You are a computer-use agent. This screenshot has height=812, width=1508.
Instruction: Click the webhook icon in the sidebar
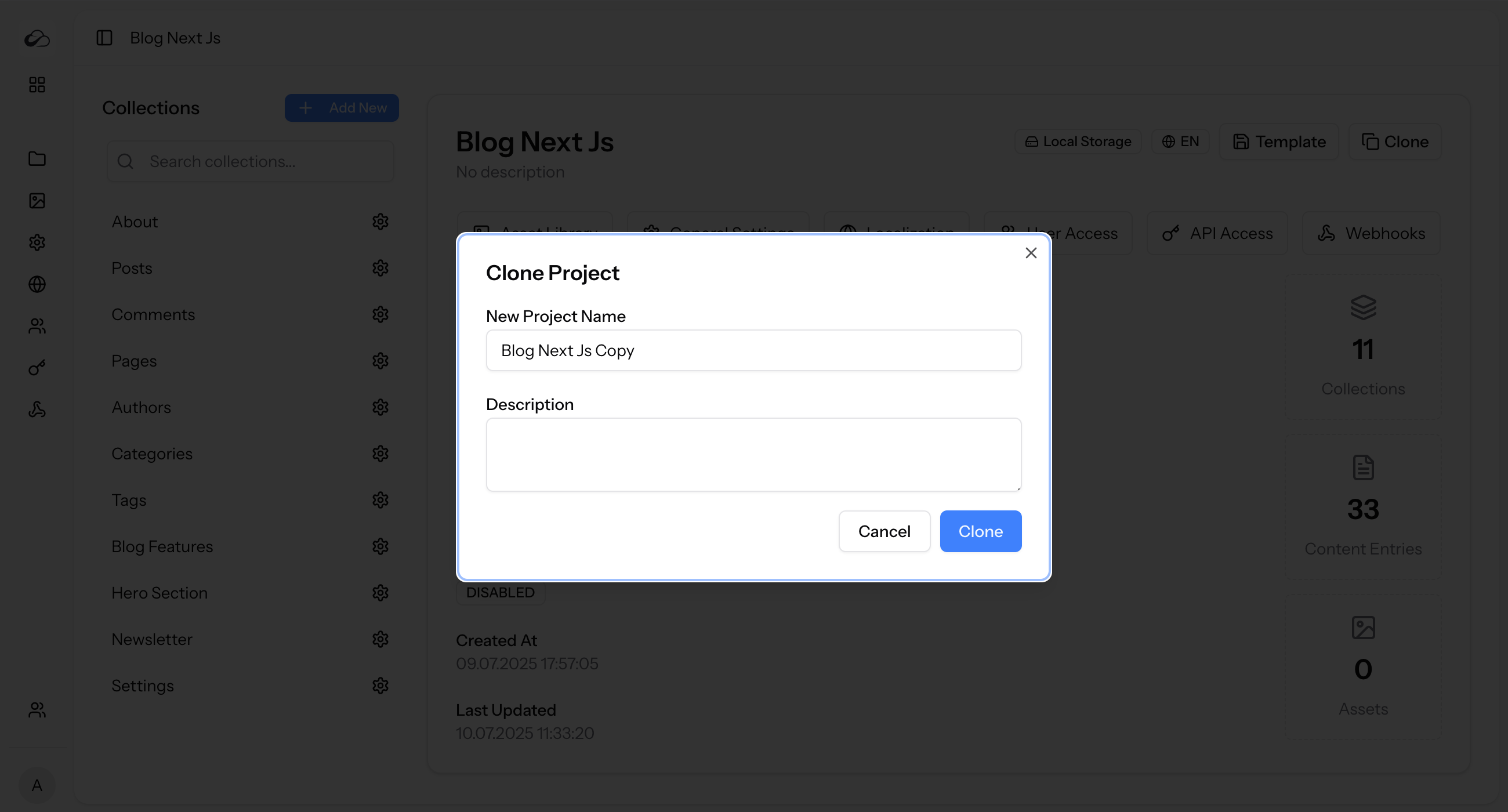[37, 409]
